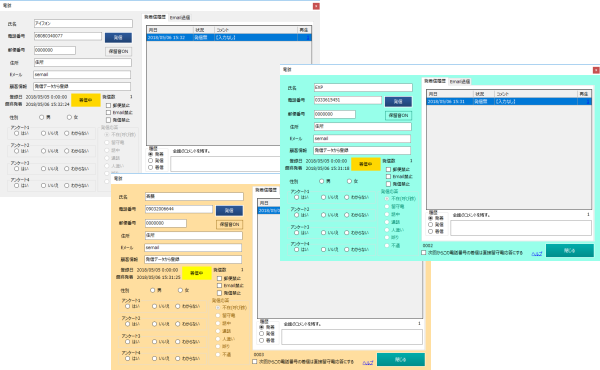Open 発着信履歴 tab in gray window
The width and height of the screenshot is (600, 370).
155,17
